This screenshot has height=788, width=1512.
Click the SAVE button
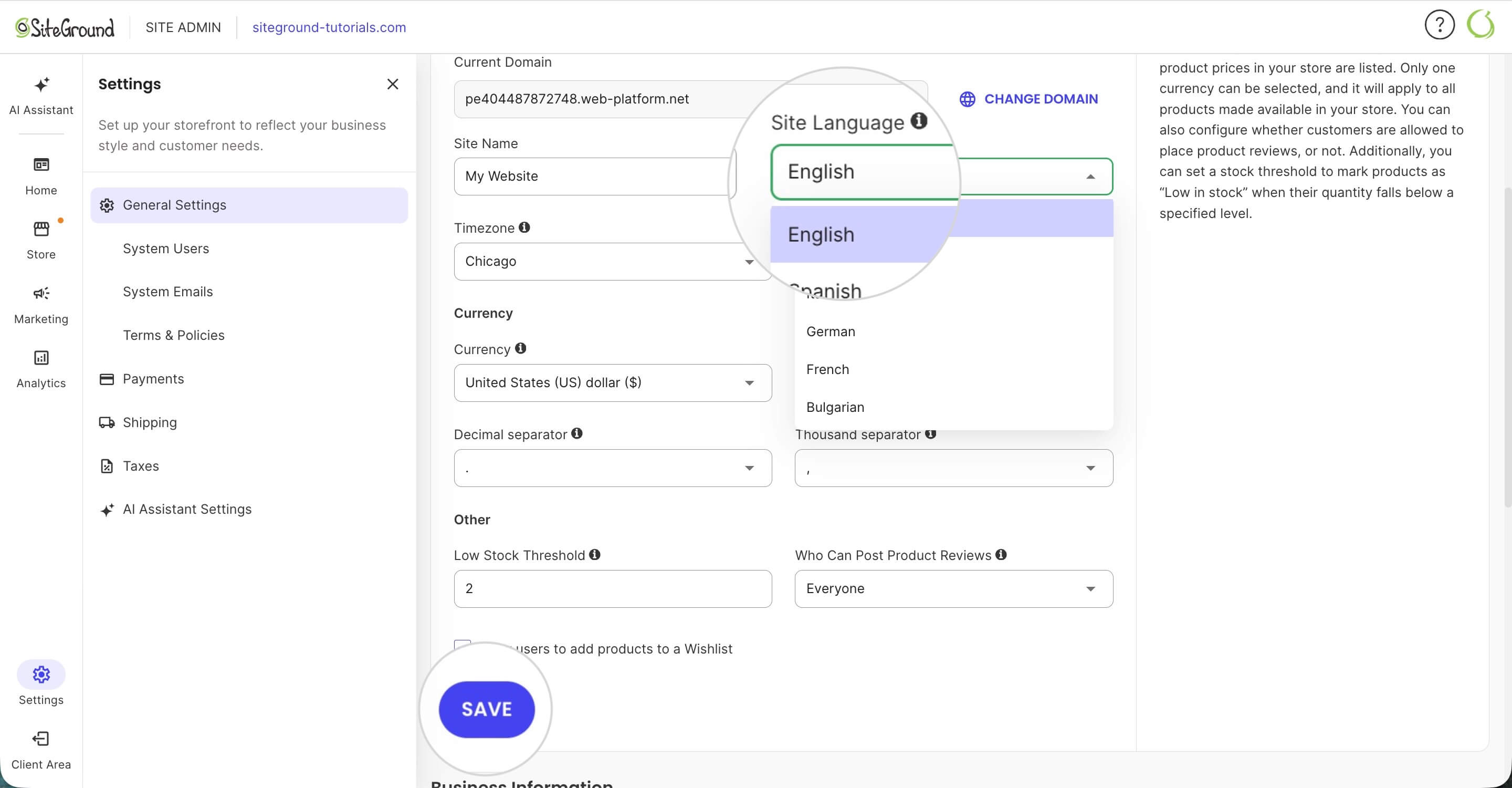pyautogui.click(x=487, y=709)
